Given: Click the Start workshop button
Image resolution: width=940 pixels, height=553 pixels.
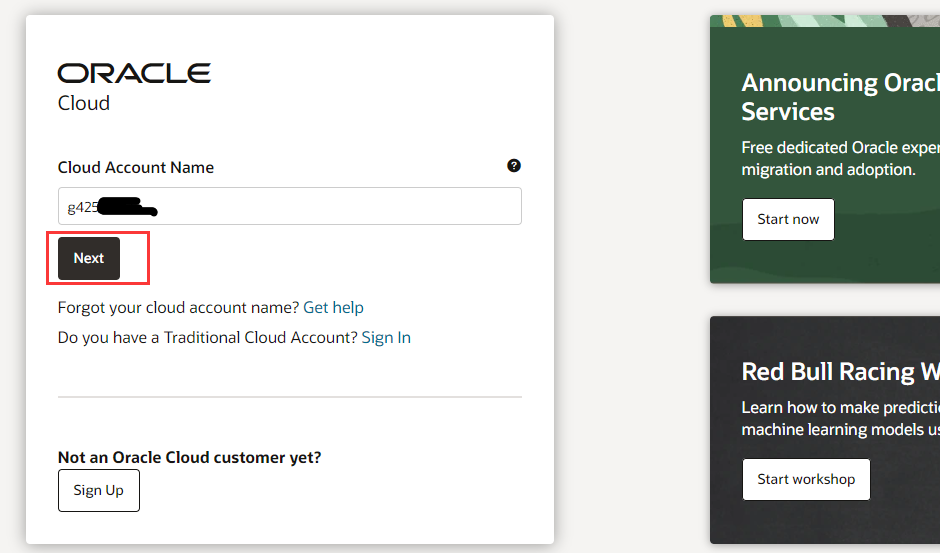Looking at the screenshot, I should [806, 479].
